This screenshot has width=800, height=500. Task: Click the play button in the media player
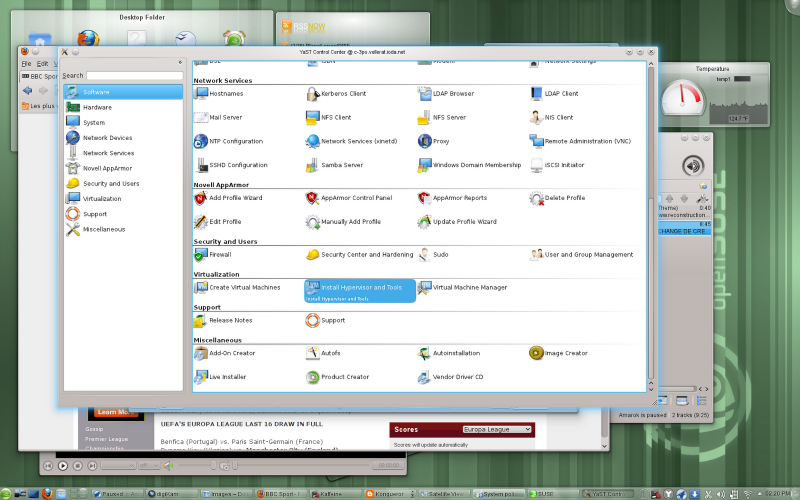(x=63, y=465)
